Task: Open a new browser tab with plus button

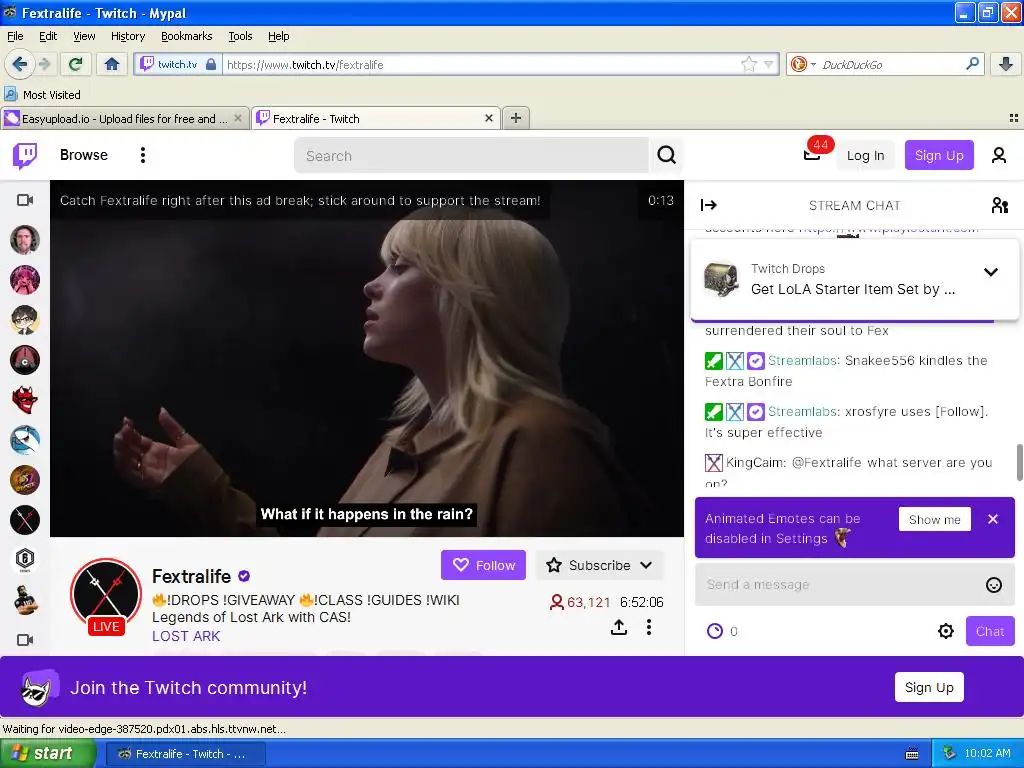Action: pyautogui.click(x=516, y=118)
